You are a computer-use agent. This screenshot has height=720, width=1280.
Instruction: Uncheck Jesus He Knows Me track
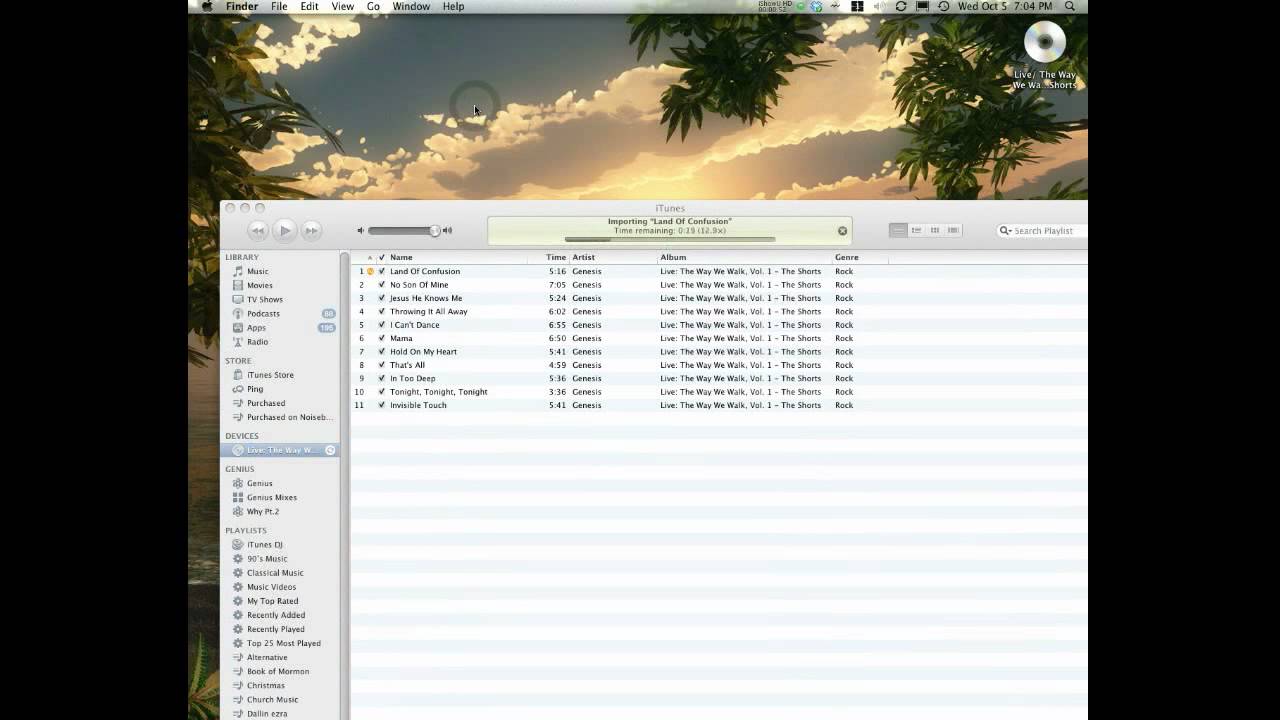[x=382, y=298]
